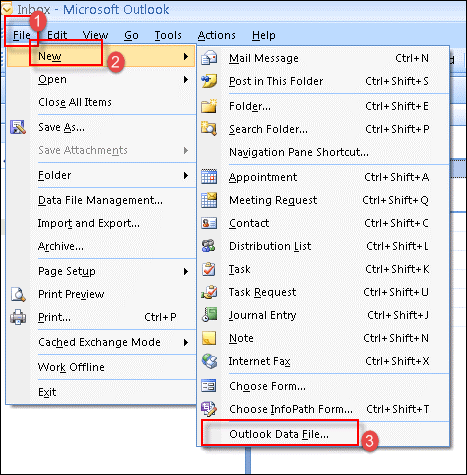Viewport: 467px width, 475px height.
Task: Expand the Cached Exchange Mode arrow
Action: (x=186, y=342)
